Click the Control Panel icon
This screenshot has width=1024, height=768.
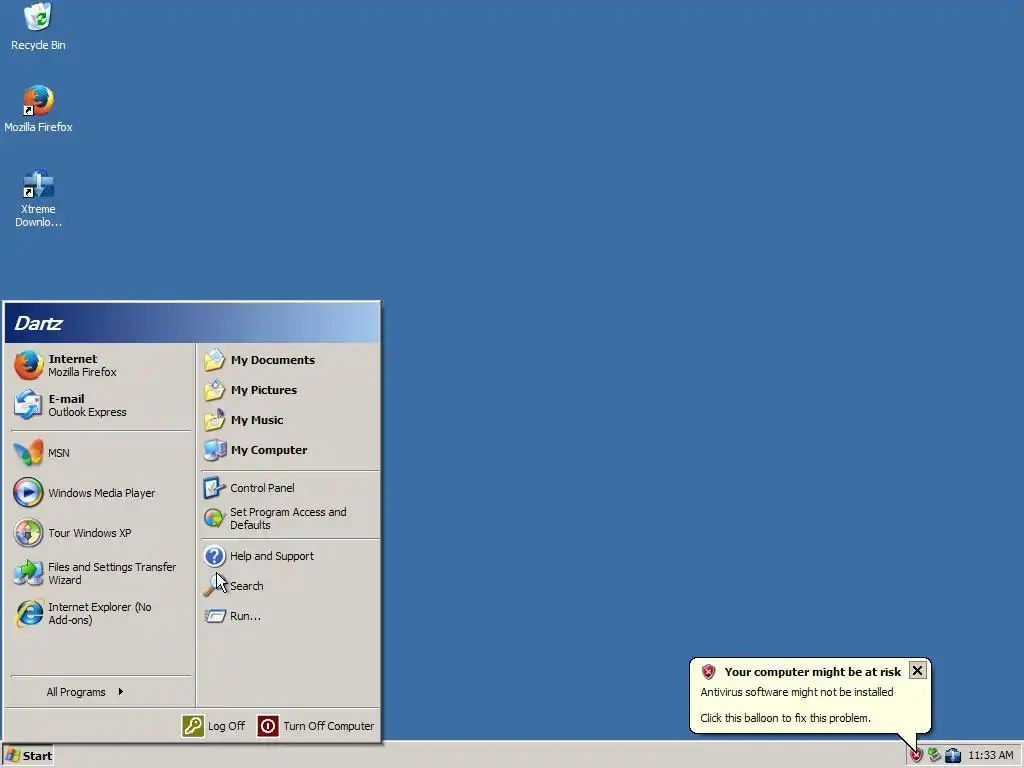pyautogui.click(x=214, y=488)
